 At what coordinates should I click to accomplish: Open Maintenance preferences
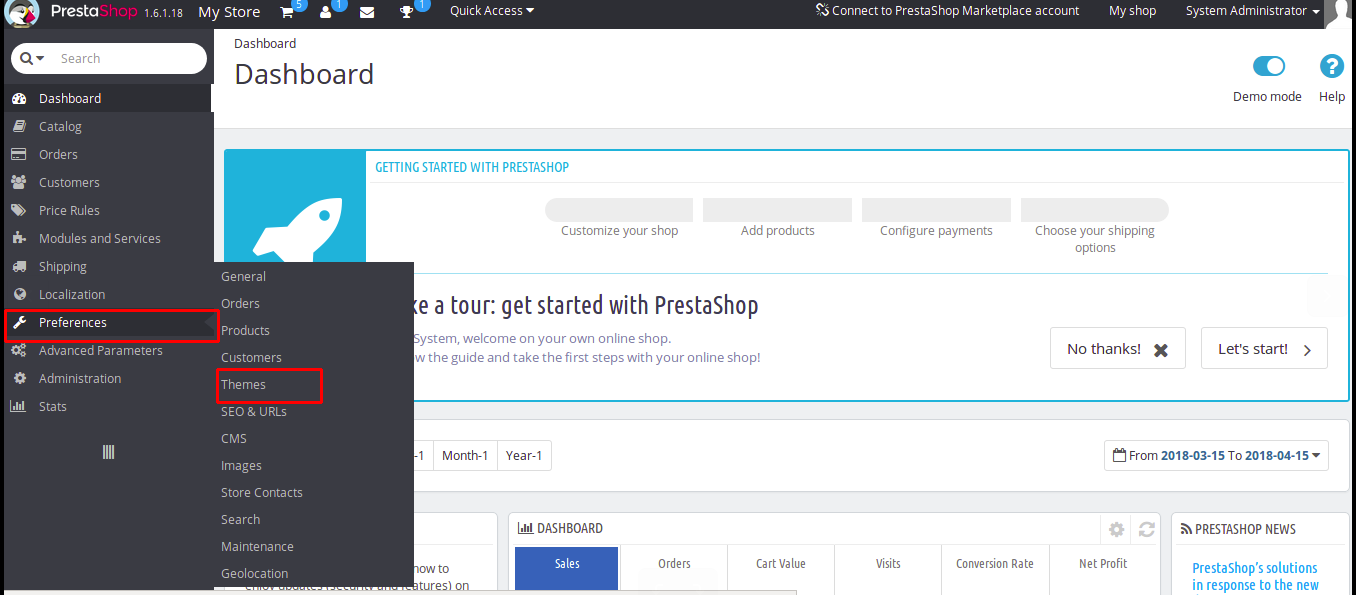[257, 546]
